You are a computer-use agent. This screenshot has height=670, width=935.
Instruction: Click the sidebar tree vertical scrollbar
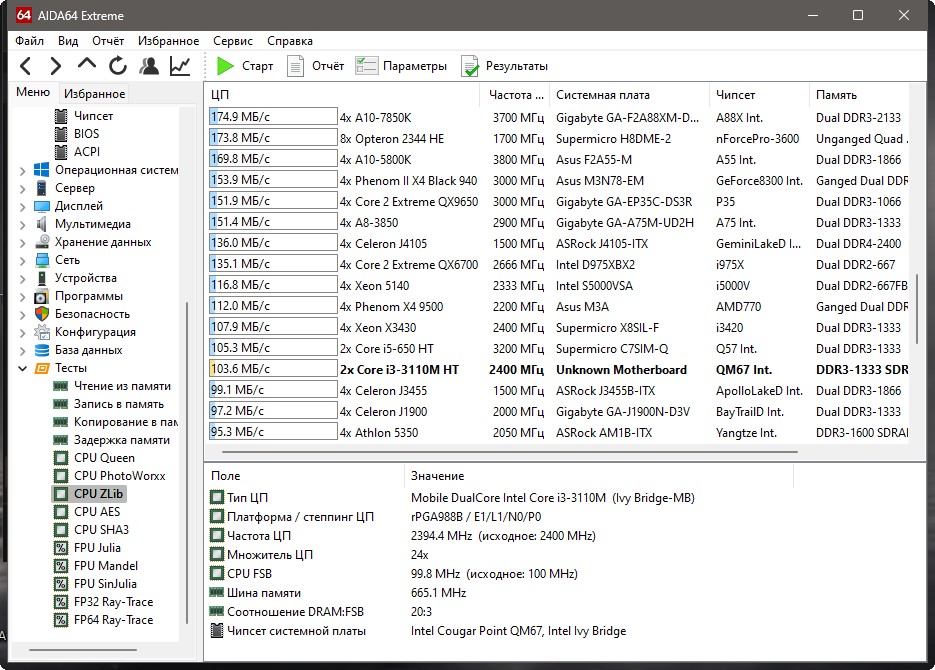(187, 463)
